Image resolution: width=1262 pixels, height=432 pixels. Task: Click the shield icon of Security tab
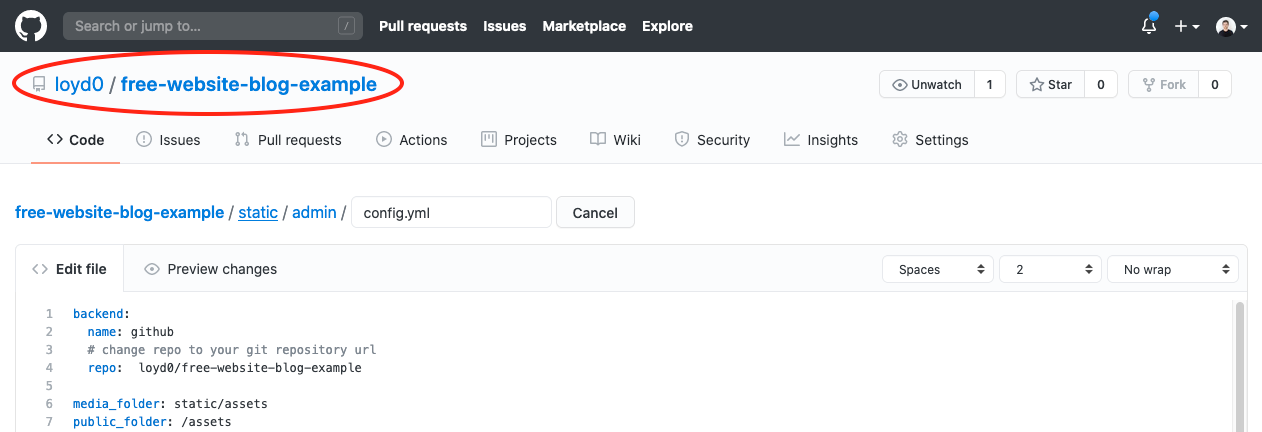682,140
